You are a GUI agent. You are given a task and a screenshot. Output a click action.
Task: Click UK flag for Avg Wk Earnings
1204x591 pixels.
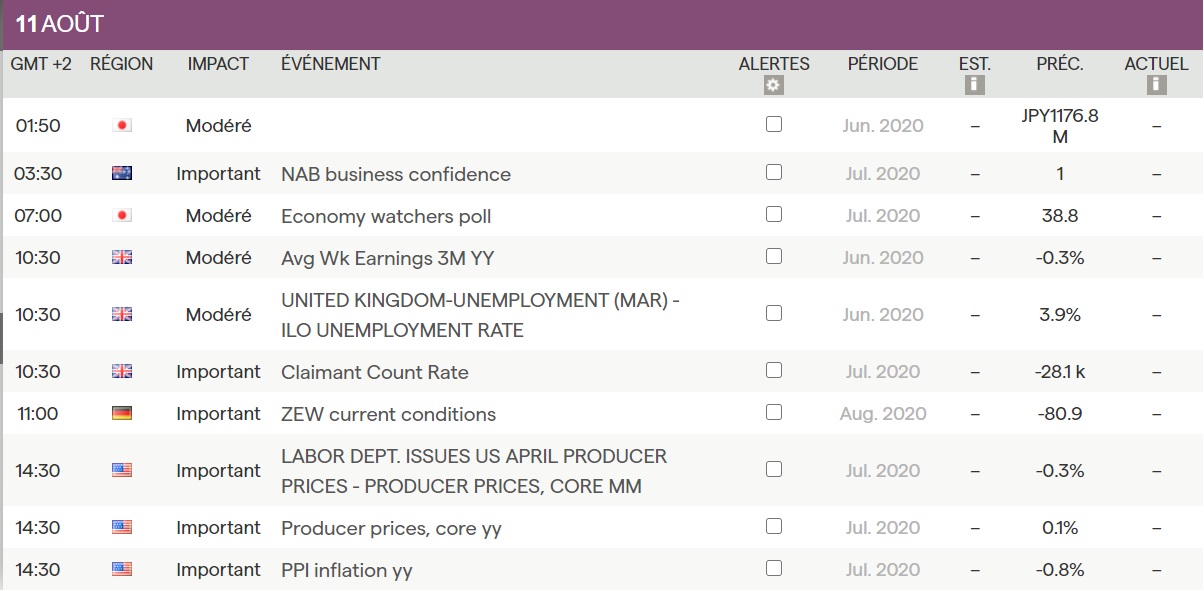122,258
